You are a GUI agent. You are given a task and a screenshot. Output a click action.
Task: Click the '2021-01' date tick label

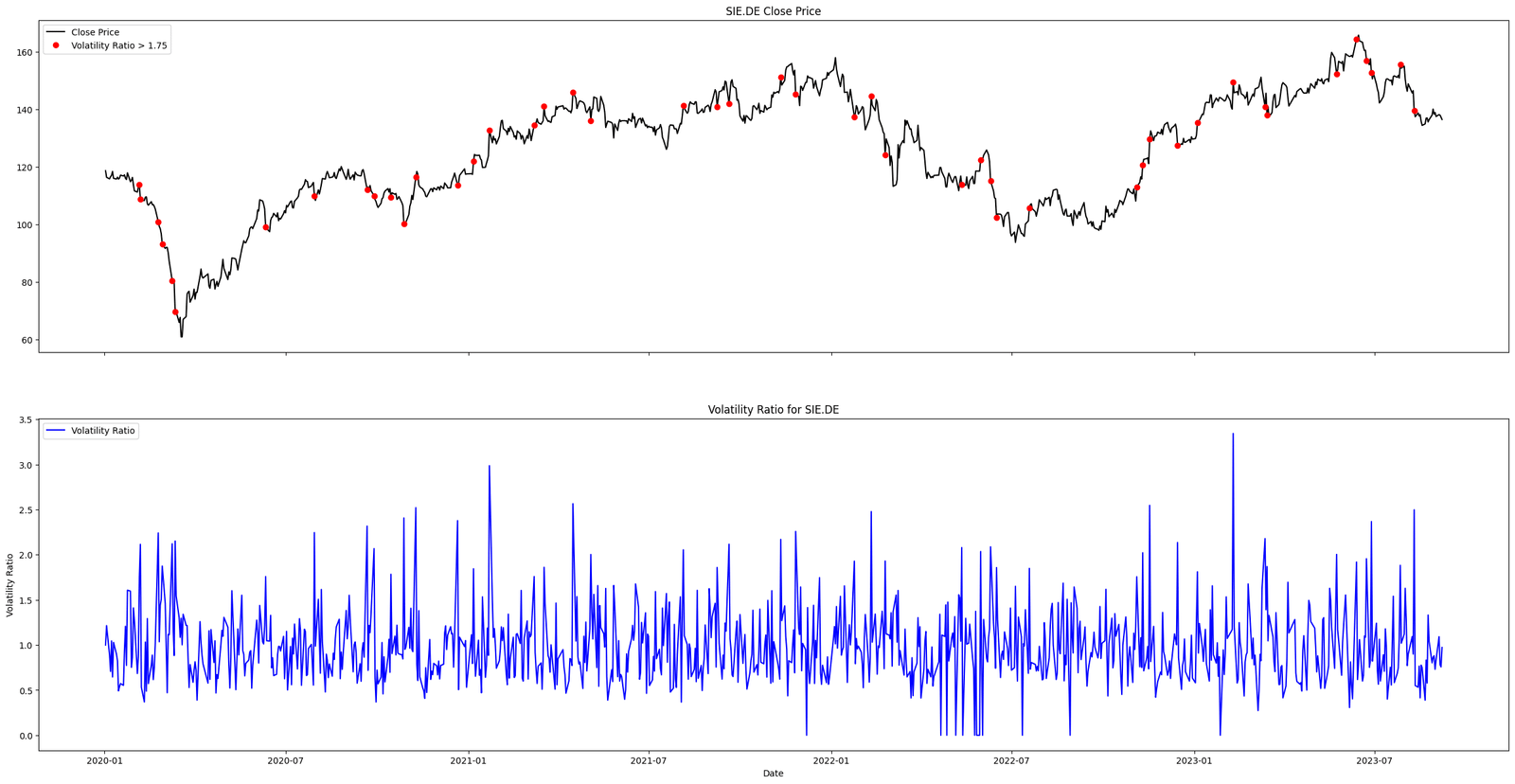[x=468, y=760]
